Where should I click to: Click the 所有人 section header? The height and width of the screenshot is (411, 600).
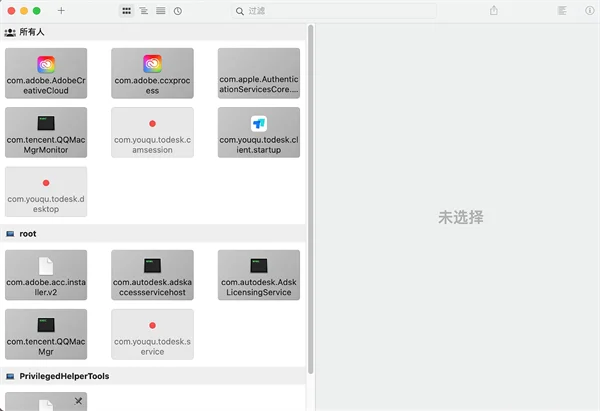153,32
